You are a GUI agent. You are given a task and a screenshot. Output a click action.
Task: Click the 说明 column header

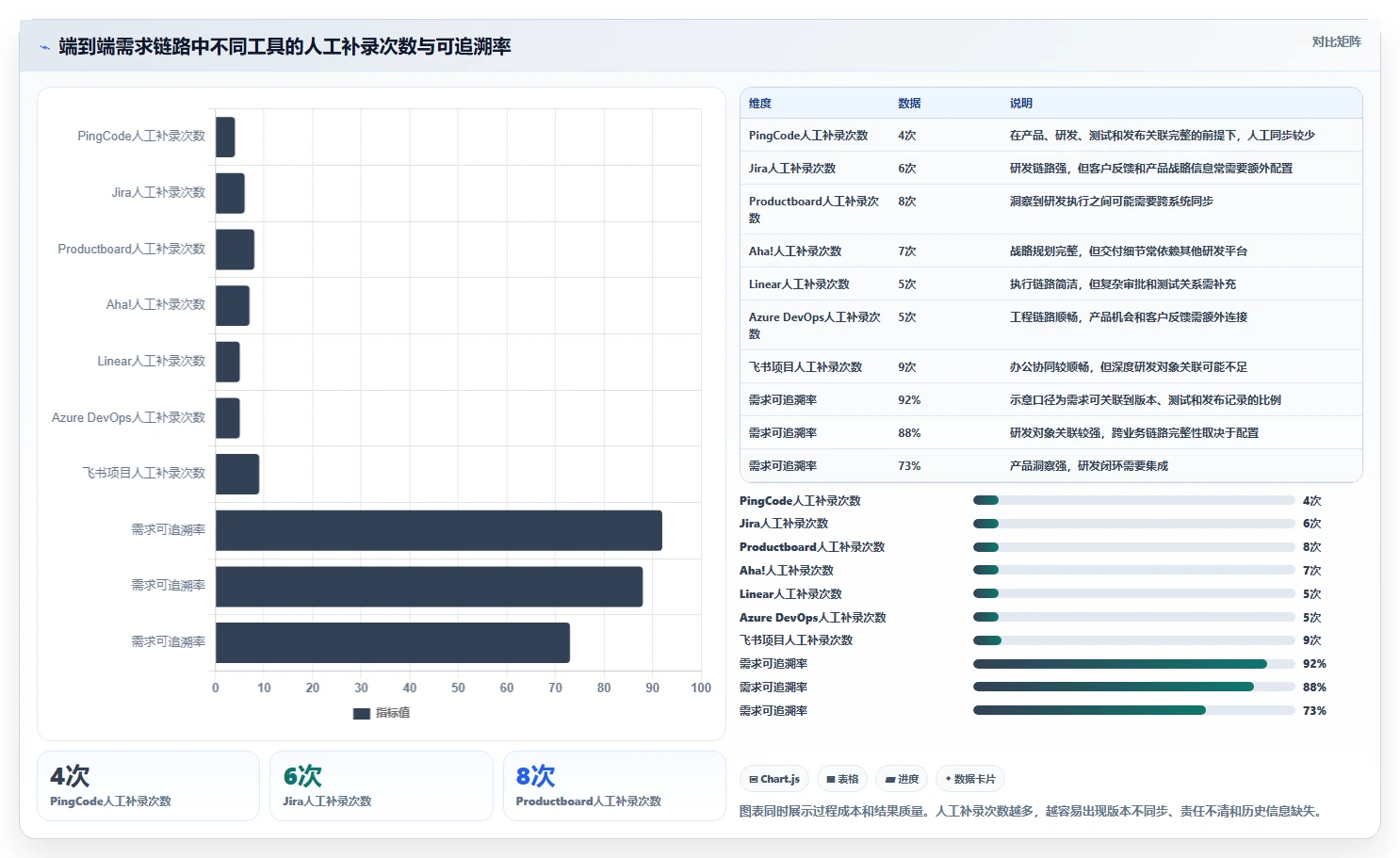pyautogui.click(x=1021, y=104)
